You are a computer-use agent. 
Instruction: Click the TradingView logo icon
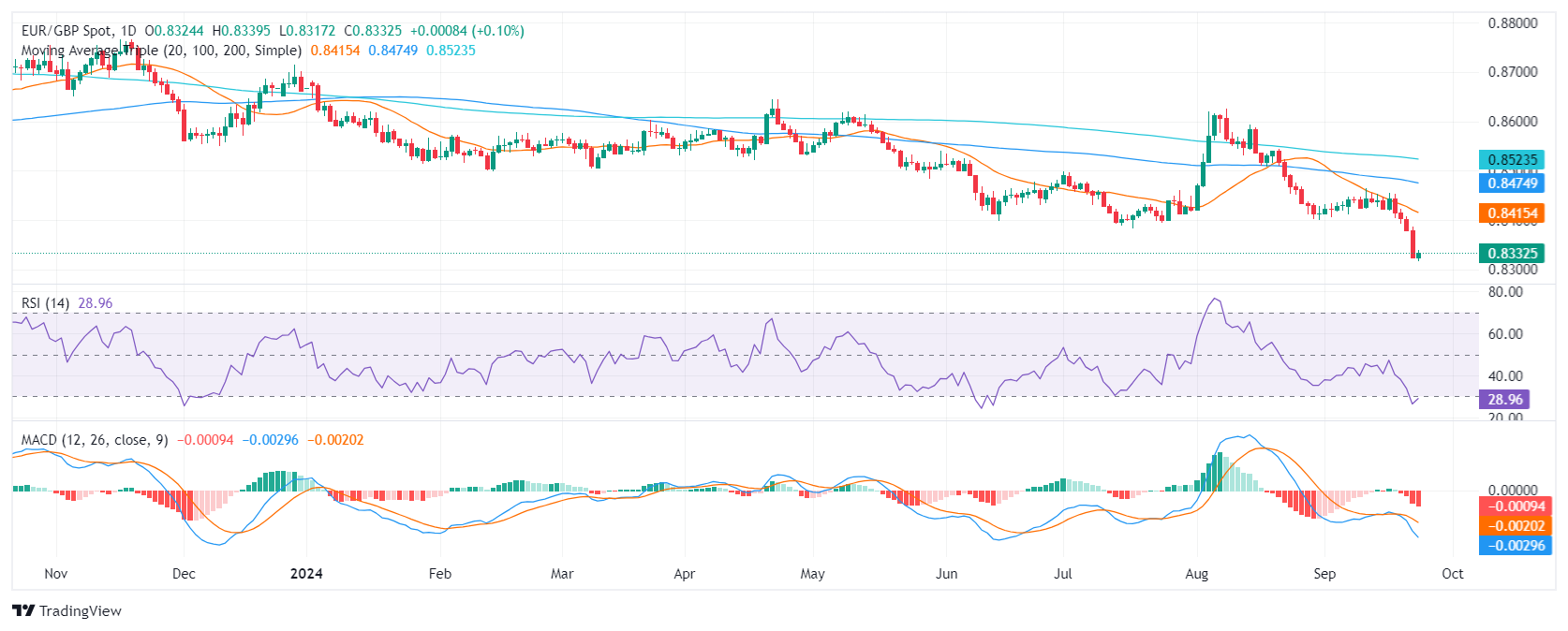coord(23,610)
